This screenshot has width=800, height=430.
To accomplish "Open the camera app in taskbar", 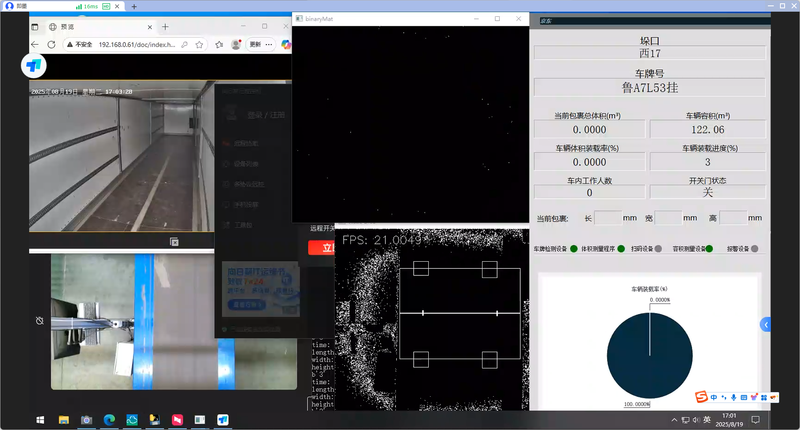I will click(x=87, y=420).
